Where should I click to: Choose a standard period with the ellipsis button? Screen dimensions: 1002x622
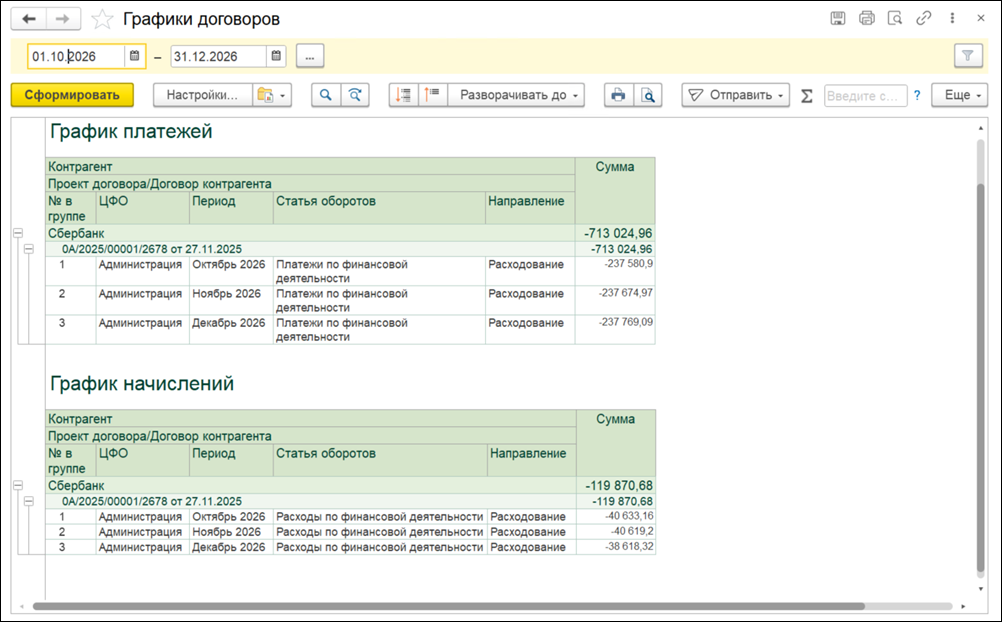click(310, 56)
